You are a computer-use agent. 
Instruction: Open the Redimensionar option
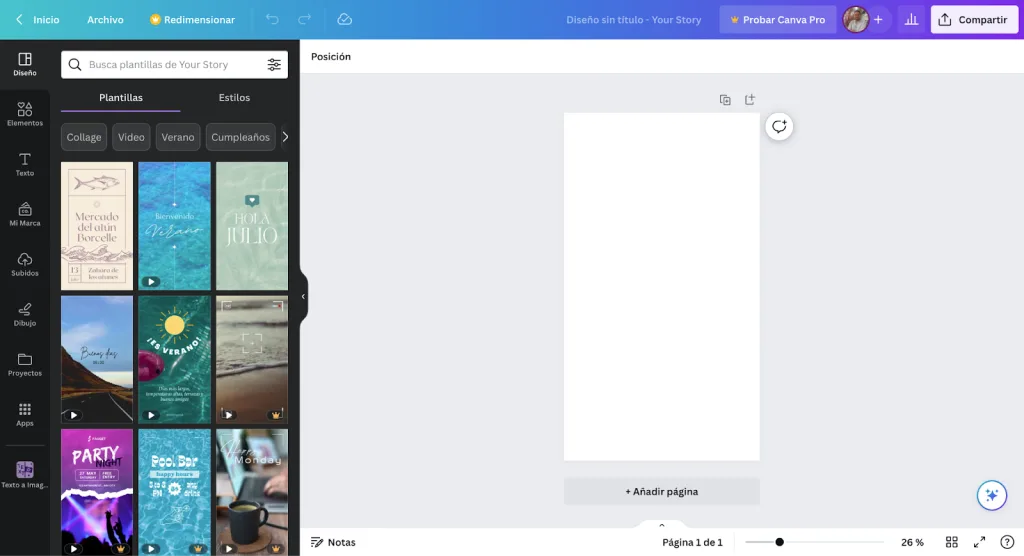192,20
